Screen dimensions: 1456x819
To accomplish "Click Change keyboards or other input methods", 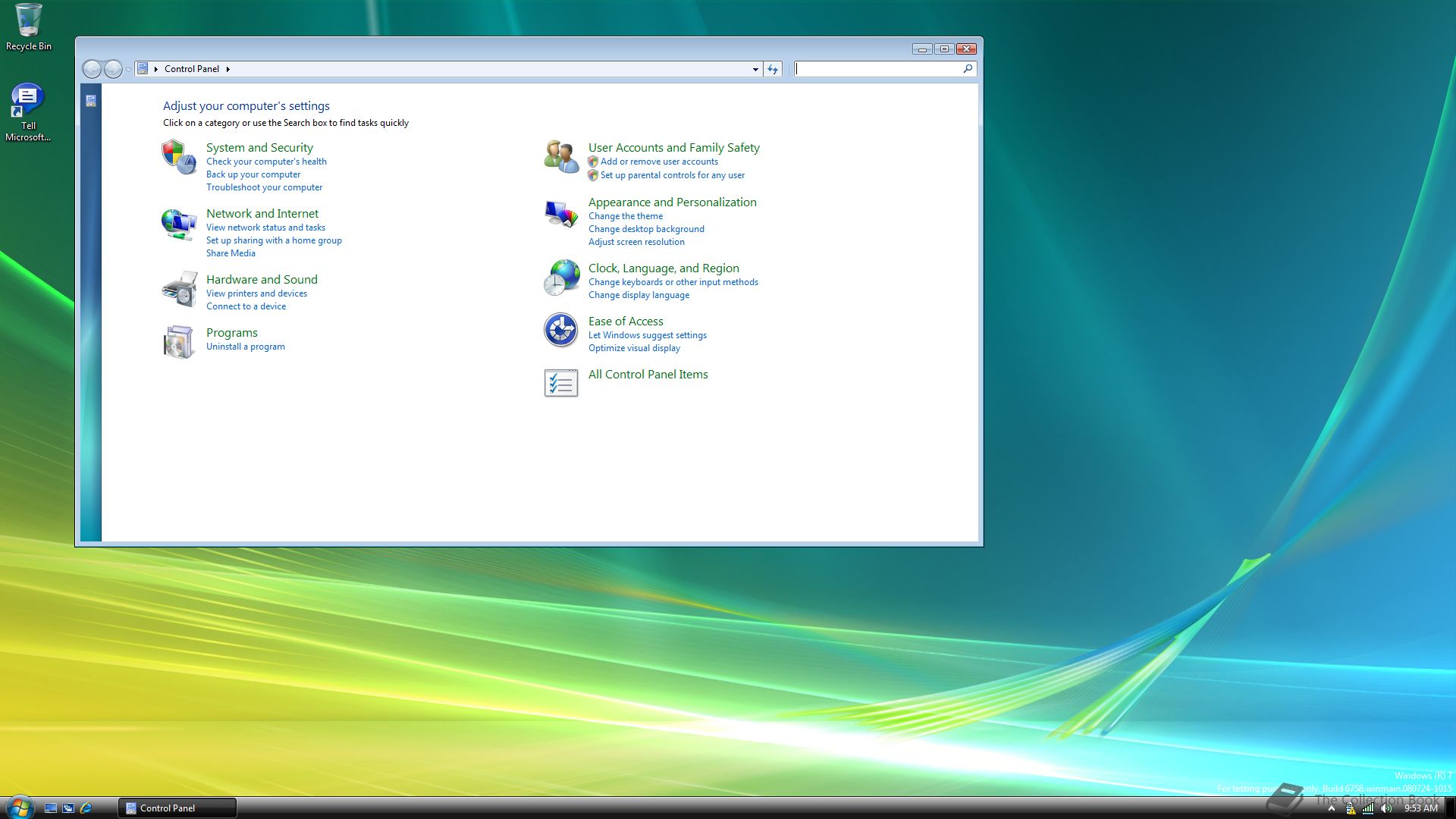I will 673,282.
